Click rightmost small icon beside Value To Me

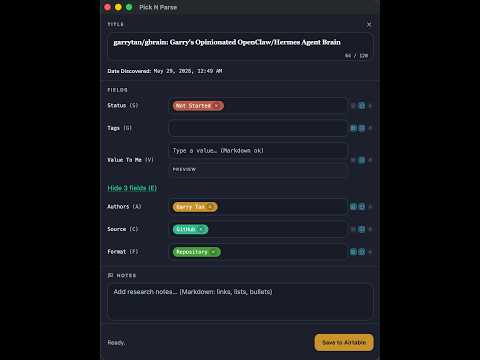[370, 160]
